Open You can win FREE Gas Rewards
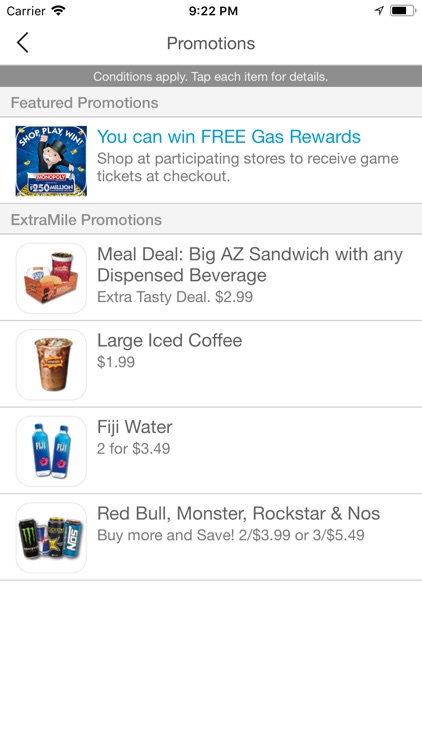This screenshot has height=750, width=422. [229, 137]
